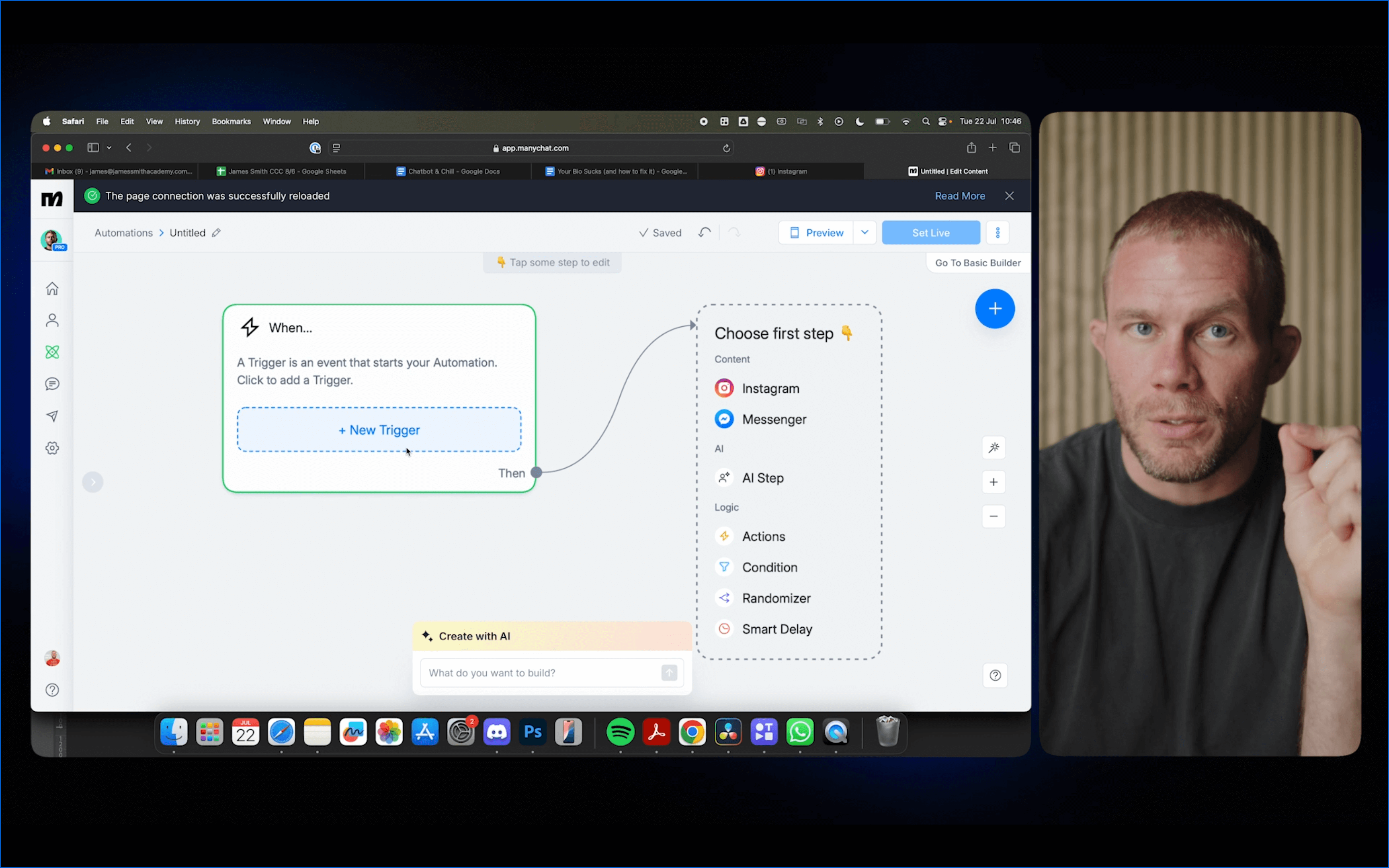Open Broadcasting paper plane icon

coord(52,416)
